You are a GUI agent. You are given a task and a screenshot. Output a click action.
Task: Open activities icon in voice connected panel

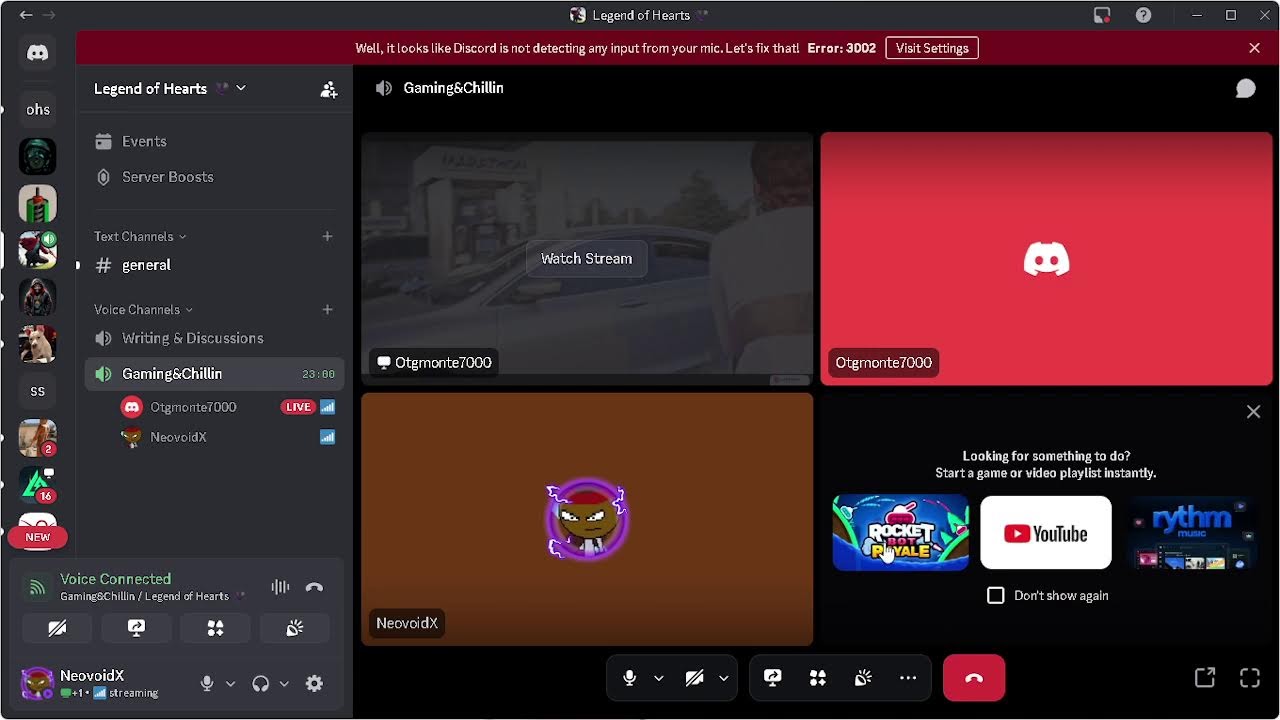tap(215, 628)
